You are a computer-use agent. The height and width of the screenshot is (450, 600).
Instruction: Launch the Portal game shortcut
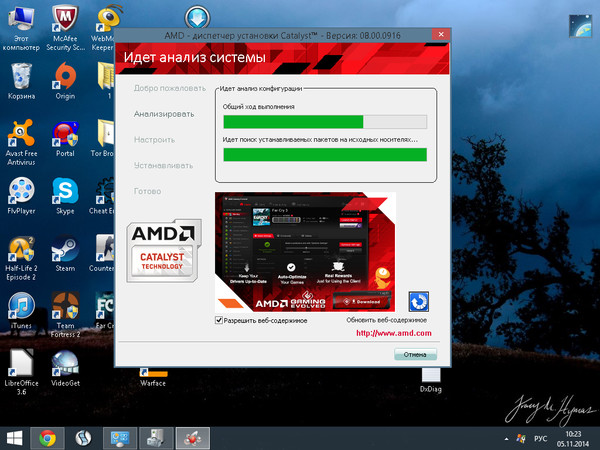point(65,139)
